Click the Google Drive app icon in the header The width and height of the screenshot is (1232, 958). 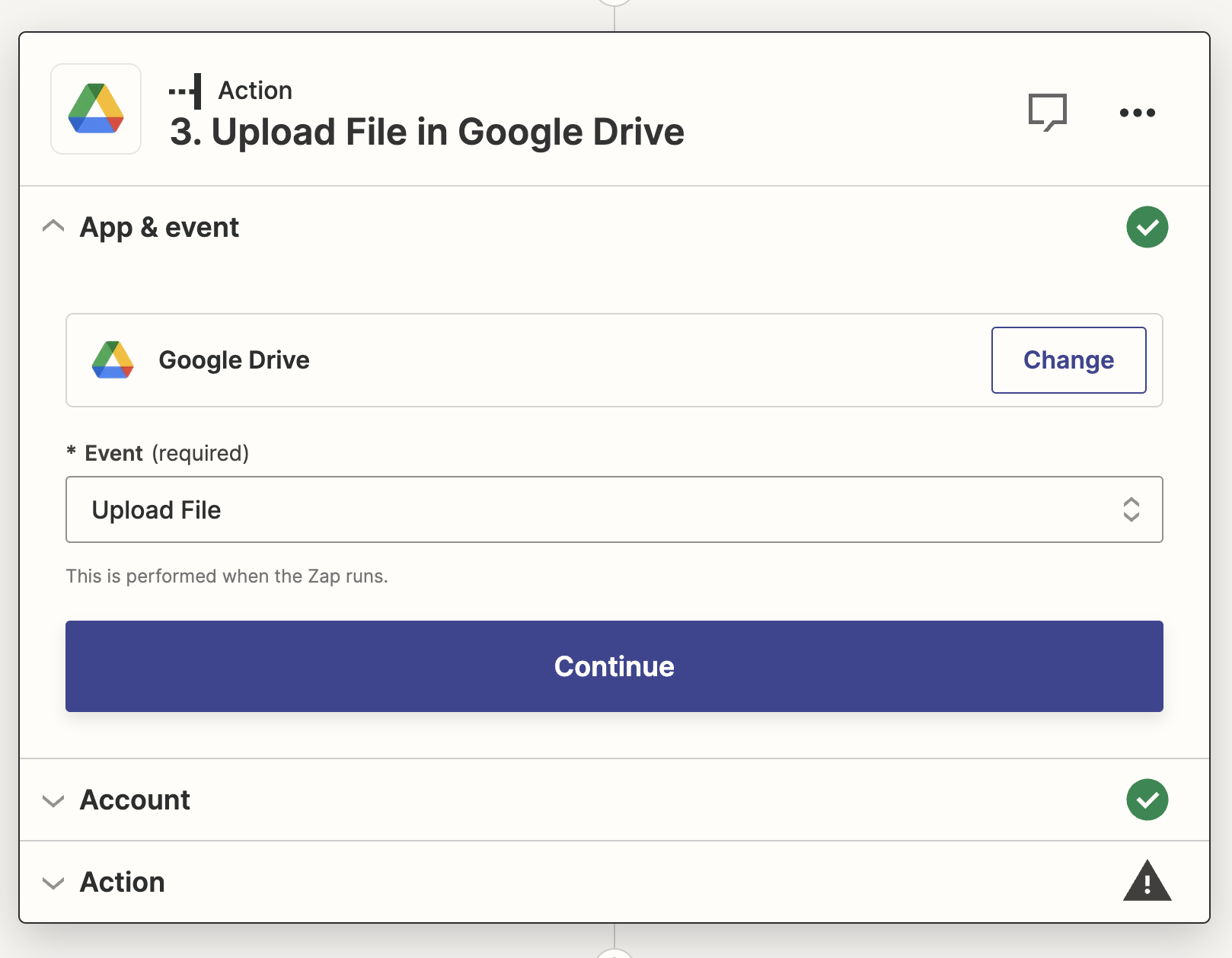(x=96, y=109)
